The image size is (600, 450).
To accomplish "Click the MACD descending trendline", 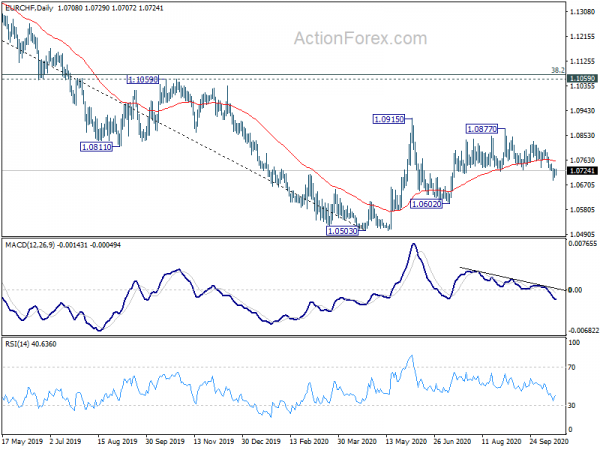I will (x=512, y=279).
